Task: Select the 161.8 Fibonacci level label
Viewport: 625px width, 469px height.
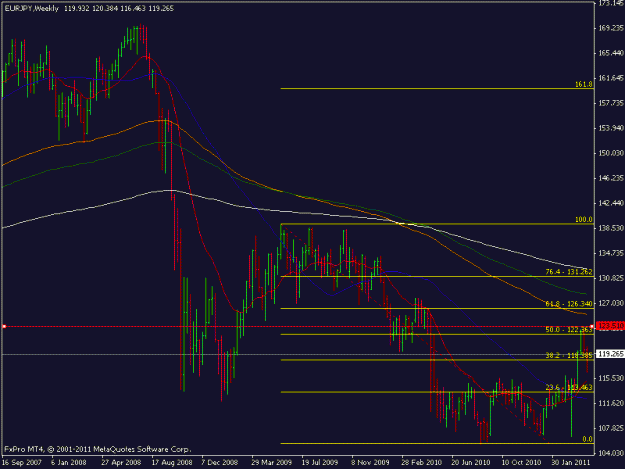Action: 584,84
